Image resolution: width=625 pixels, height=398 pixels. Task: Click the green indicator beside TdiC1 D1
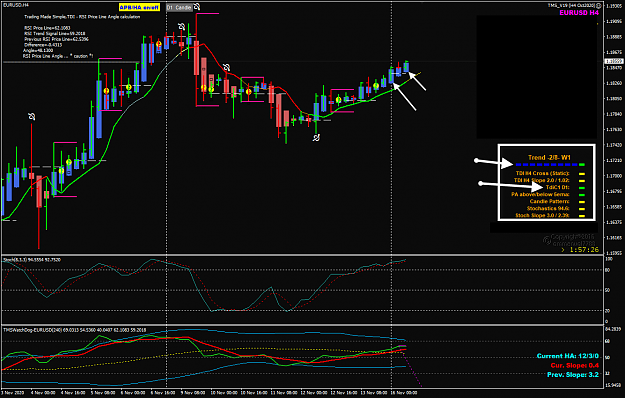(582, 188)
